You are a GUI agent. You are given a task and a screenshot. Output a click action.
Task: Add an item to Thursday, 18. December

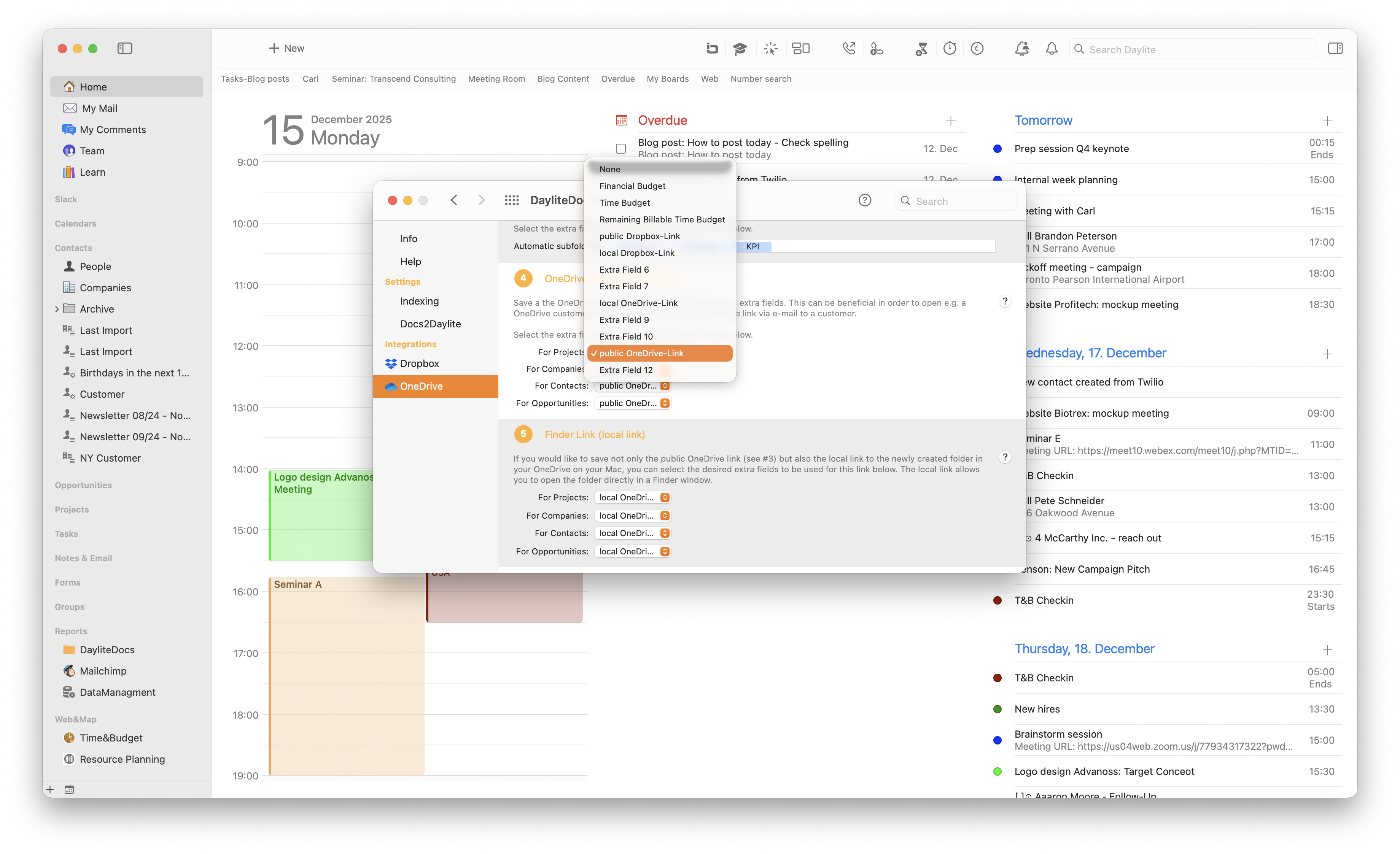[x=1327, y=649]
